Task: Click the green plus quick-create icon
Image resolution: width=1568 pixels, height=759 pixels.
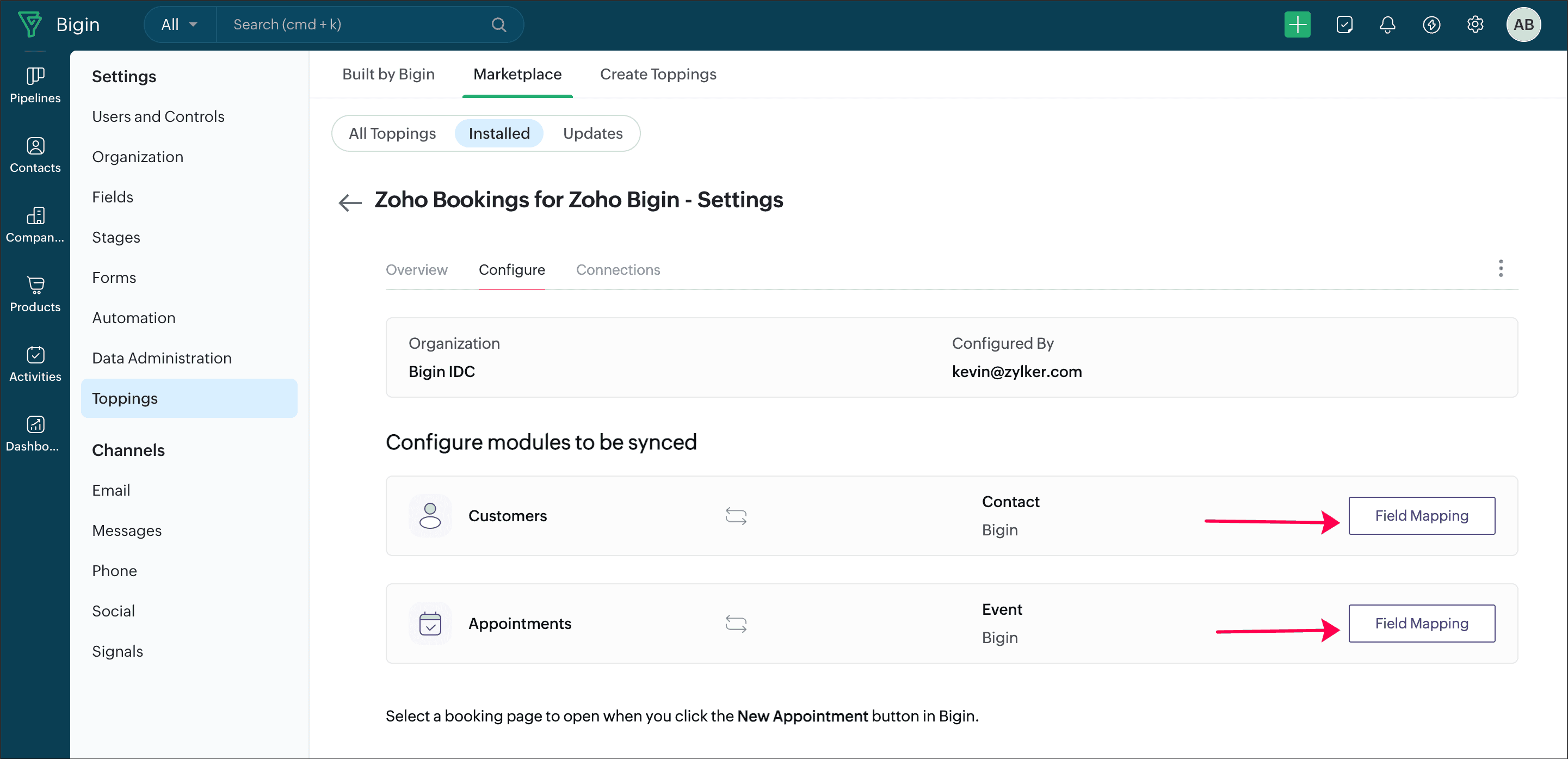Action: click(1297, 24)
